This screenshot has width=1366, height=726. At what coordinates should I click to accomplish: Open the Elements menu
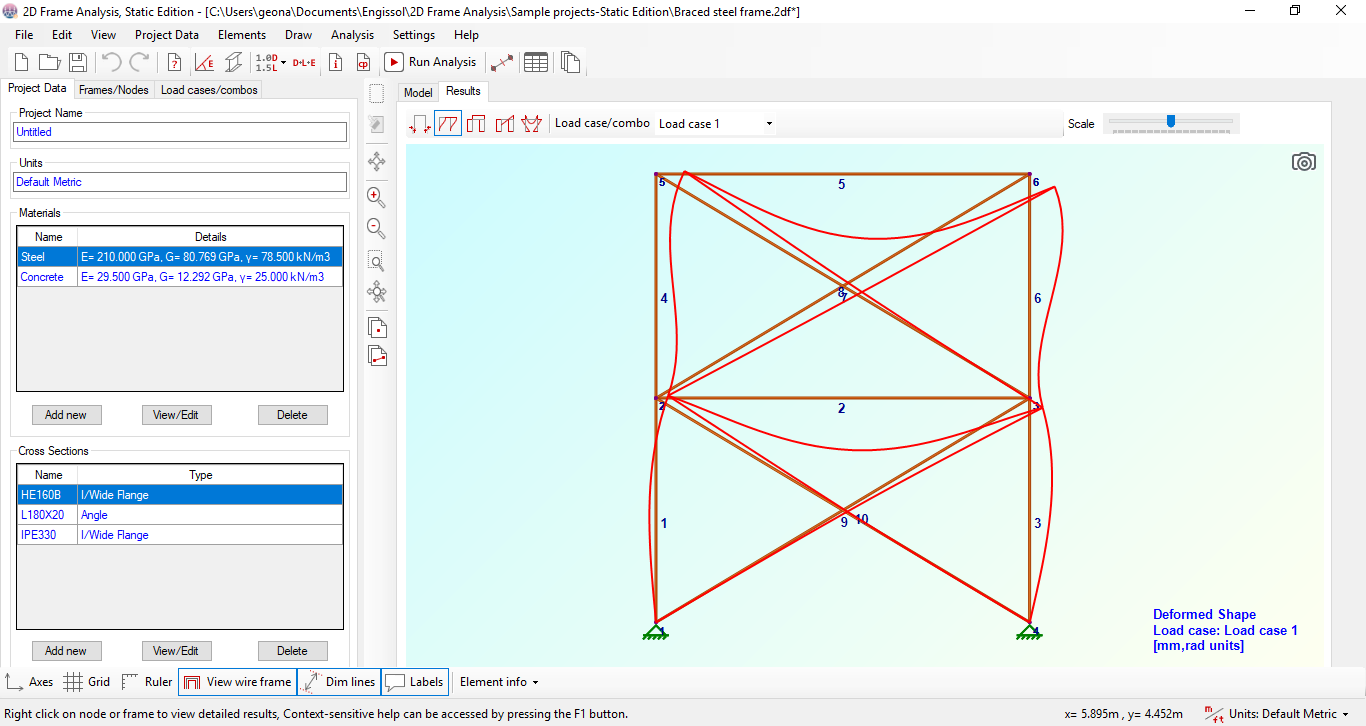tap(242, 35)
